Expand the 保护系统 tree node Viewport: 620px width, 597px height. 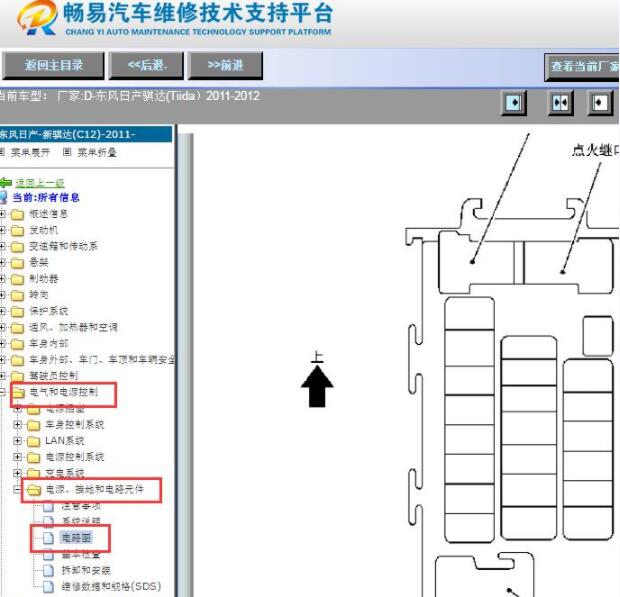[2, 311]
